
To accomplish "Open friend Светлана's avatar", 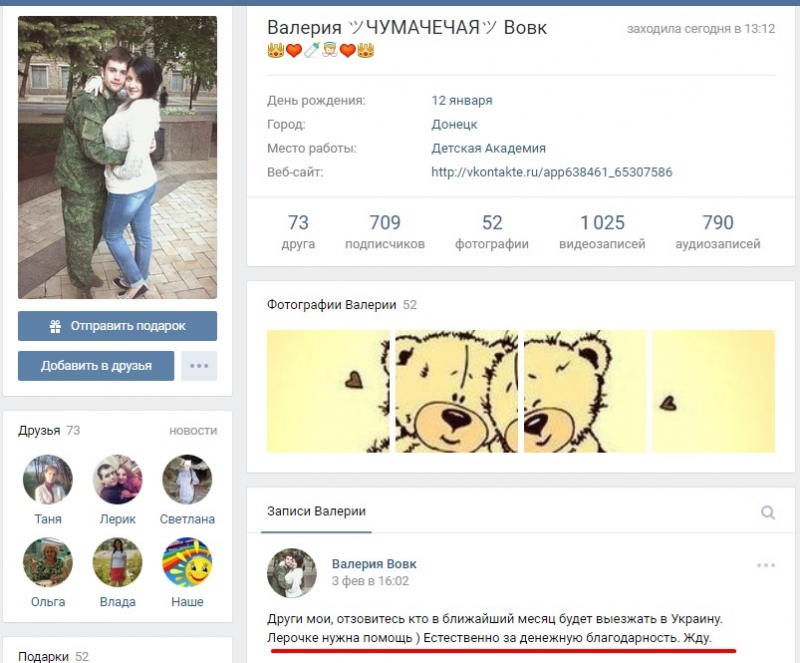I will [187, 480].
